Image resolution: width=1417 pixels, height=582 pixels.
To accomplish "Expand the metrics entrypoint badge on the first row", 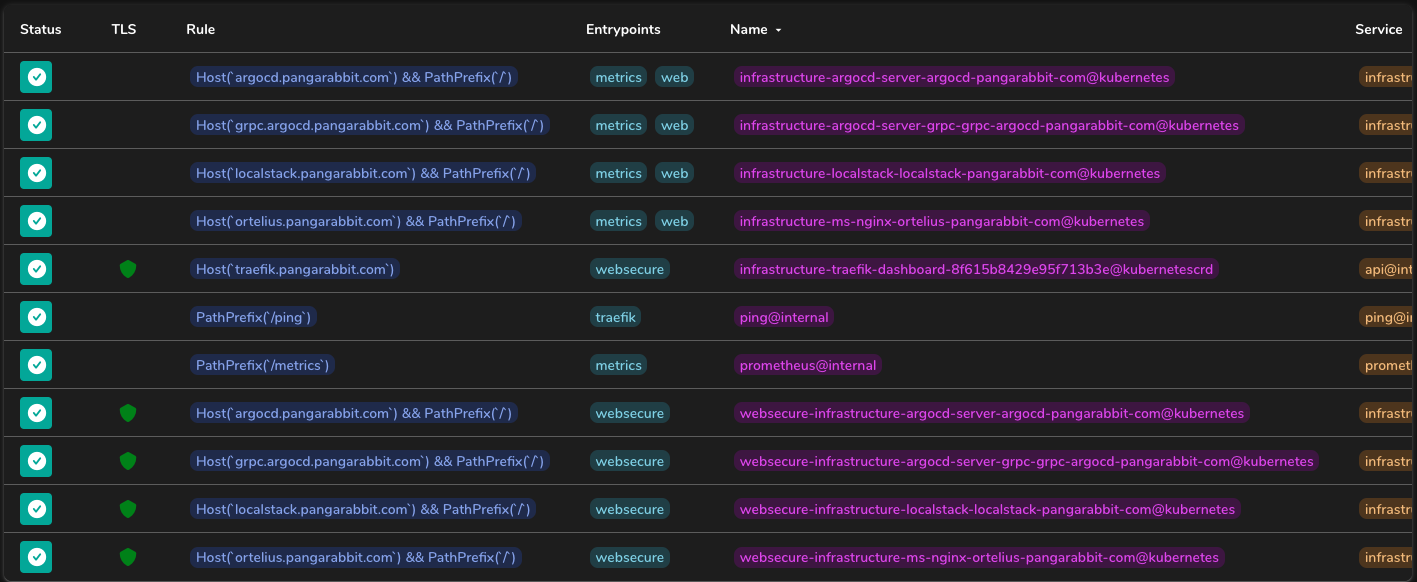I will click(618, 77).
